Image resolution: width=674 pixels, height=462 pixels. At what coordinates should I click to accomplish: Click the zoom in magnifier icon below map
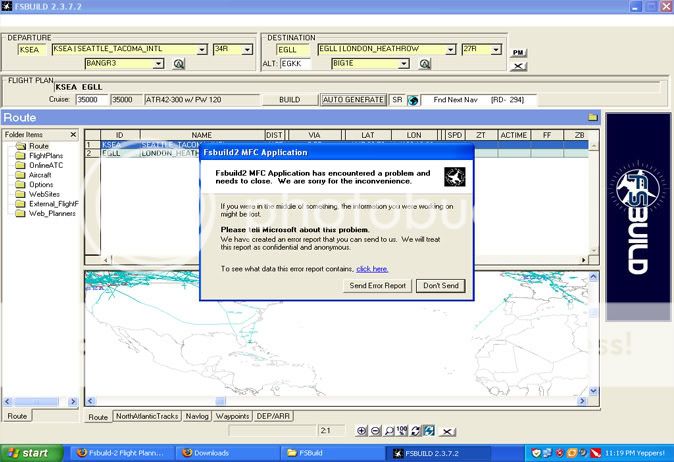point(362,431)
